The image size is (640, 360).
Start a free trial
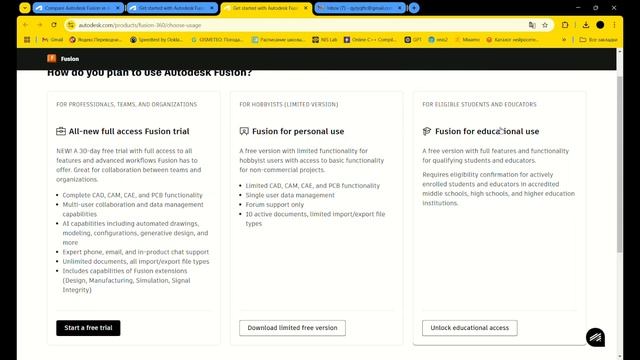[88, 328]
